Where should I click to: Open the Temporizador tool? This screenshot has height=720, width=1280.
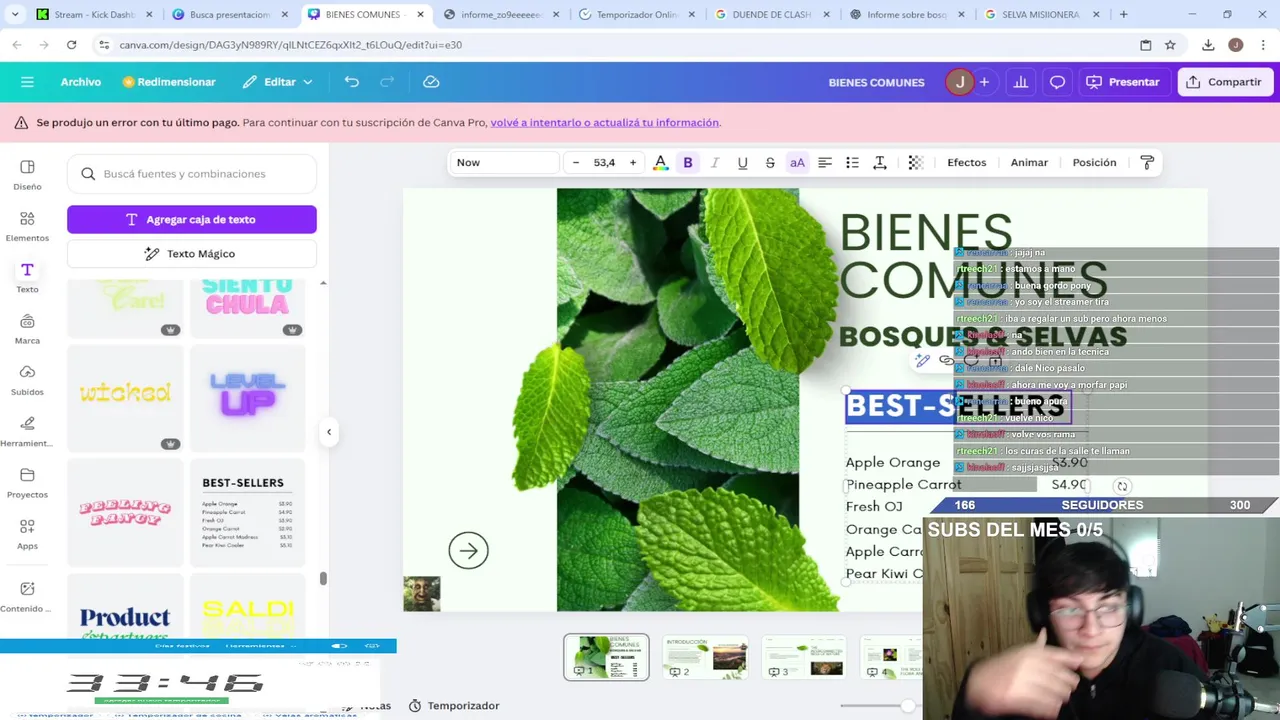pyautogui.click(x=454, y=706)
